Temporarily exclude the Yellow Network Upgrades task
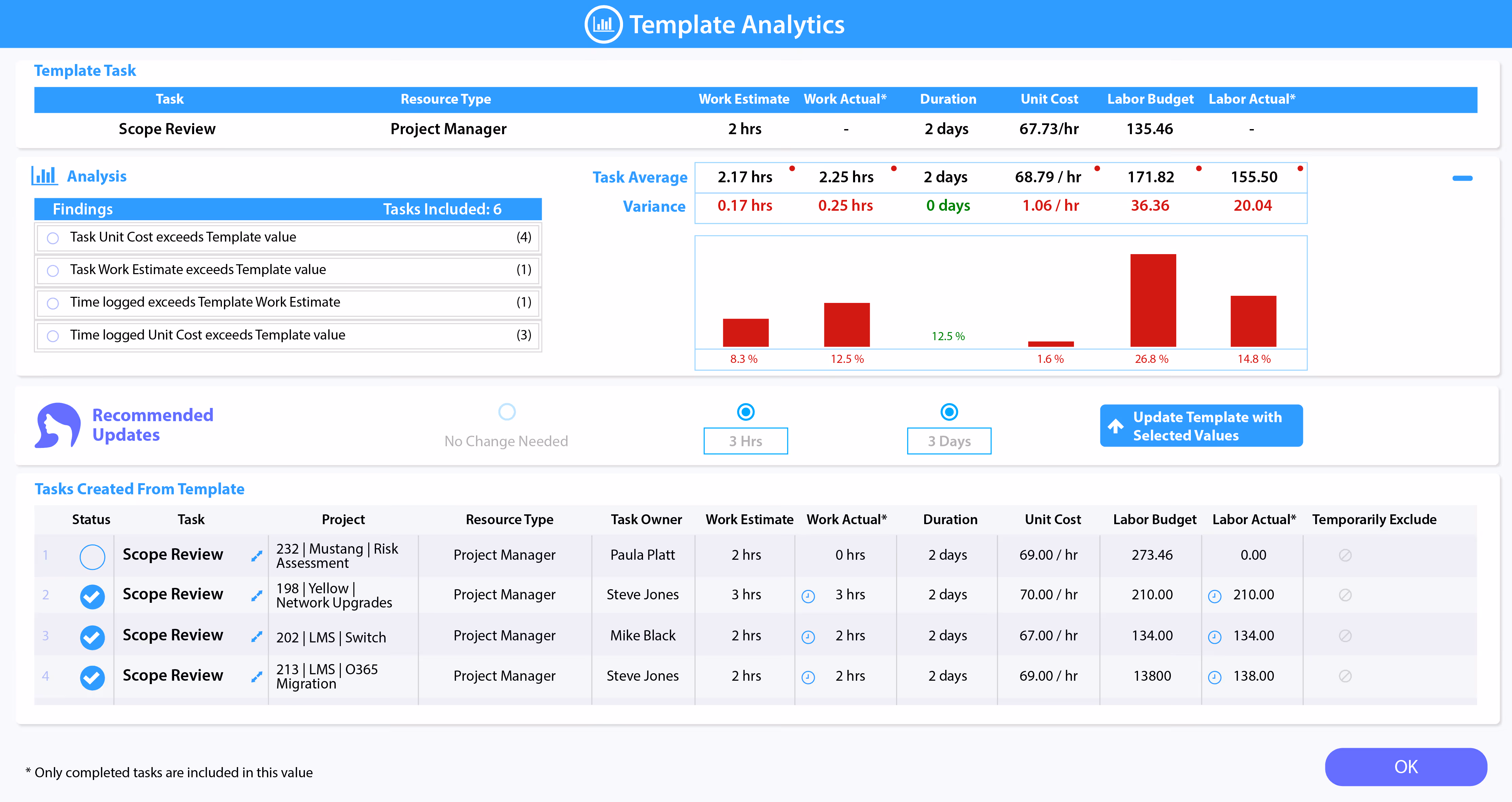The width and height of the screenshot is (1512, 802). (x=1345, y=595)
